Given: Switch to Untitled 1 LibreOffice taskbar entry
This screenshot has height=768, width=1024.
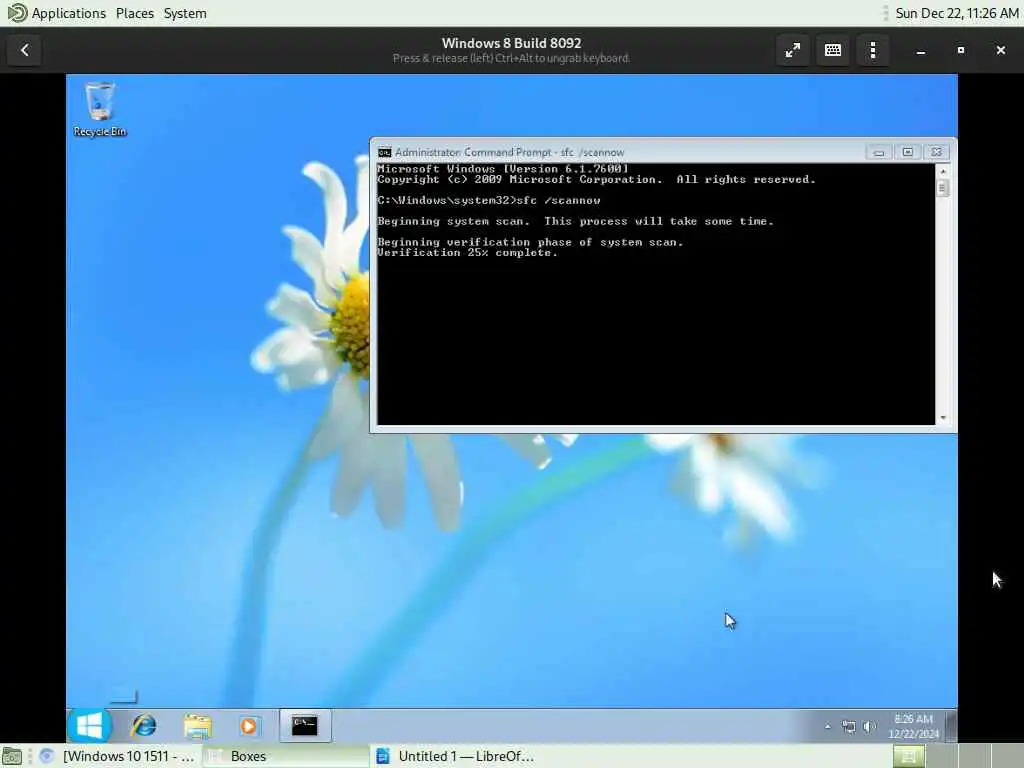Looking at the screenshot, I should tap(455, 756).
